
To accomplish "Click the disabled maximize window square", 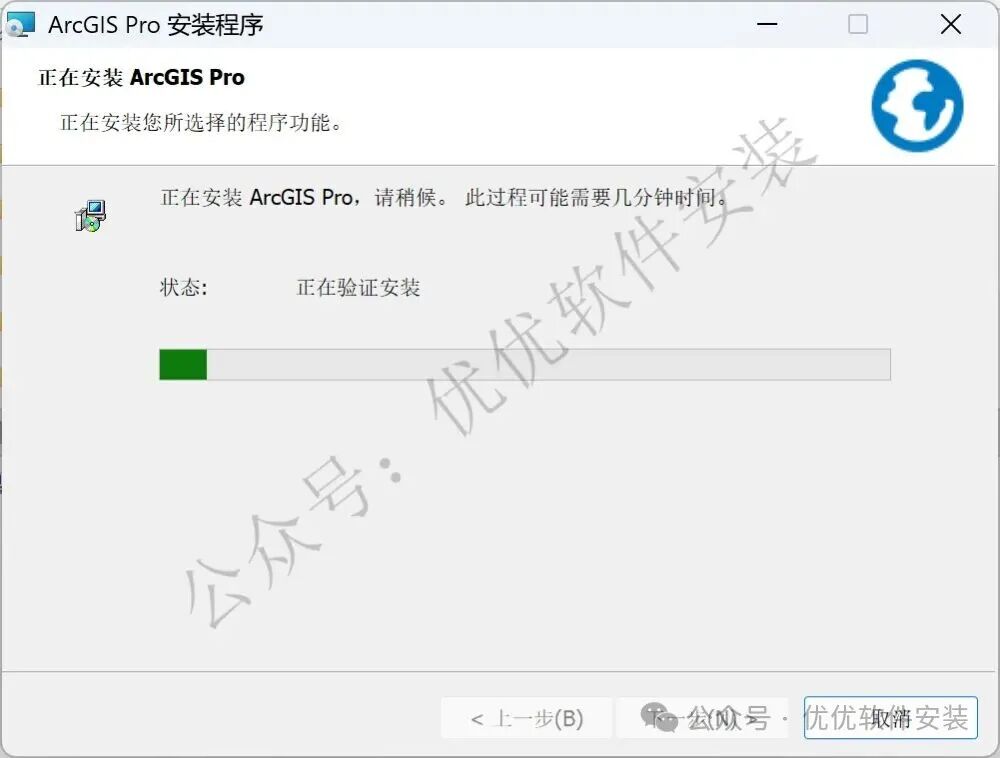I will 858,24.
